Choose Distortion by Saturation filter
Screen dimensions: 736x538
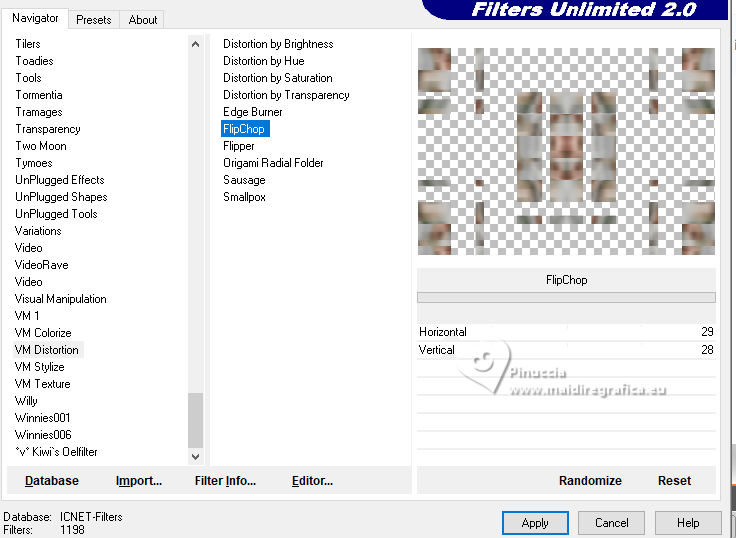pos(277,77)
